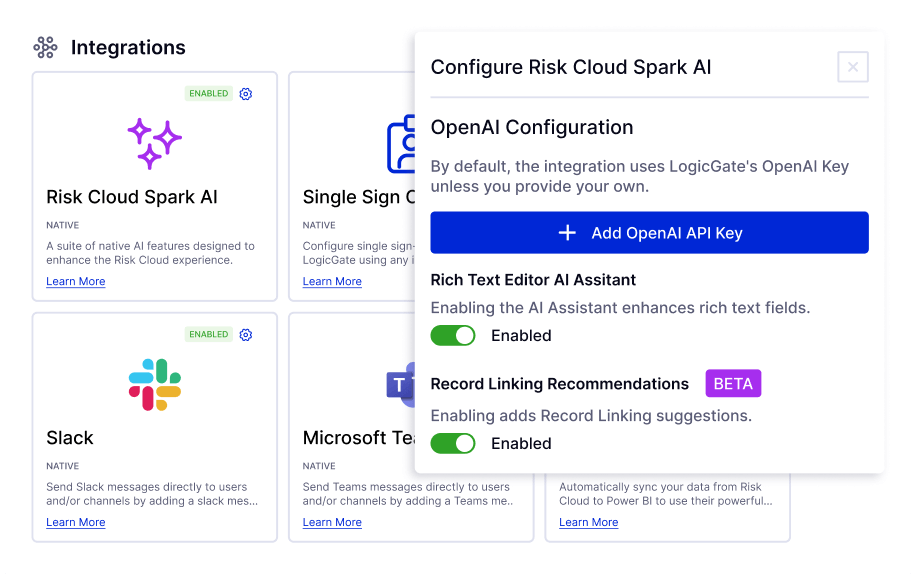Viewport: 916px width, 574px height.
Task: Click Add OpenAI API Key button
Action: (649, 233)
